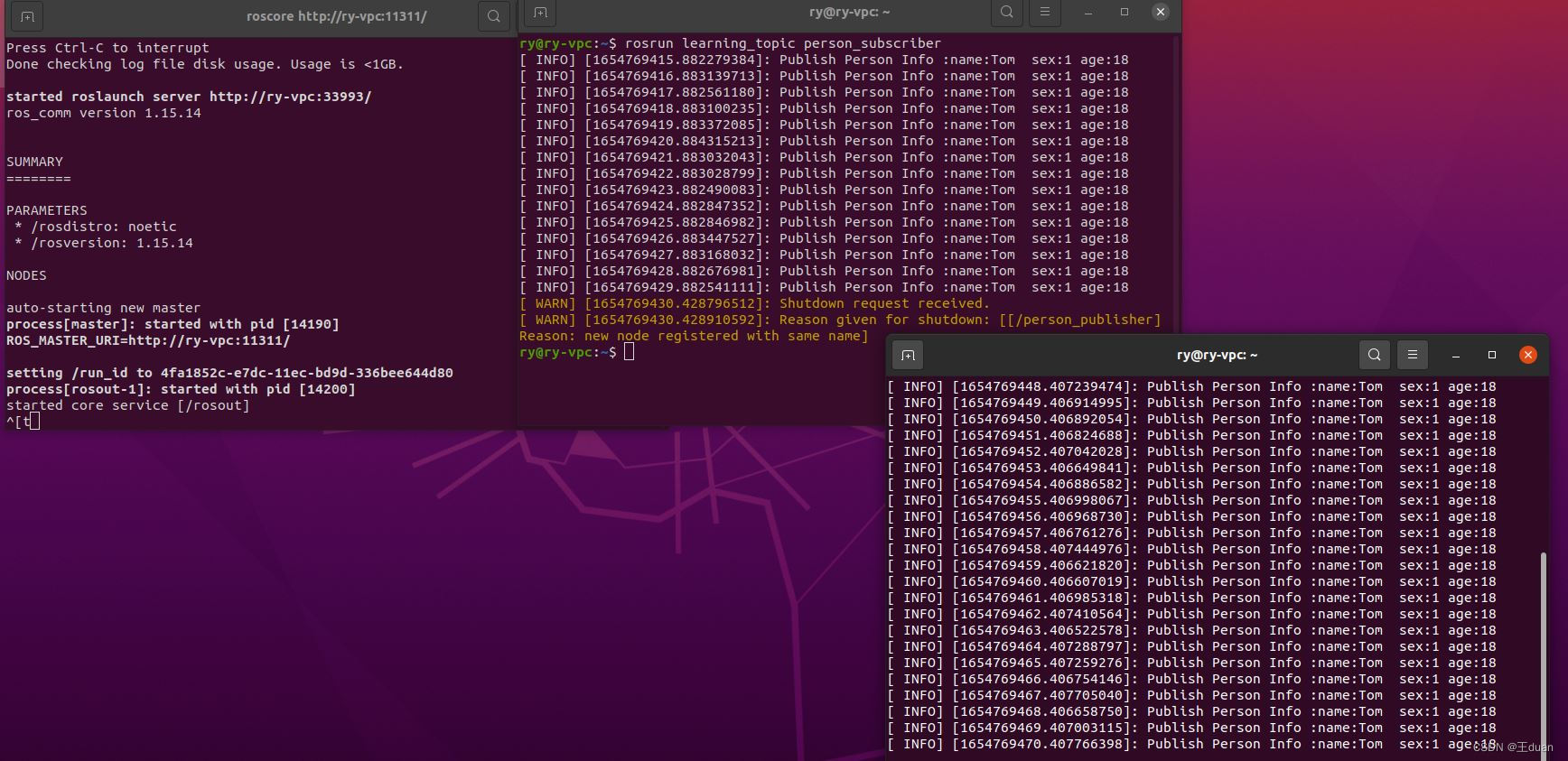Click search icon in roscore terminal window
The image size is (1568, 761).
(x=493, y=16)
